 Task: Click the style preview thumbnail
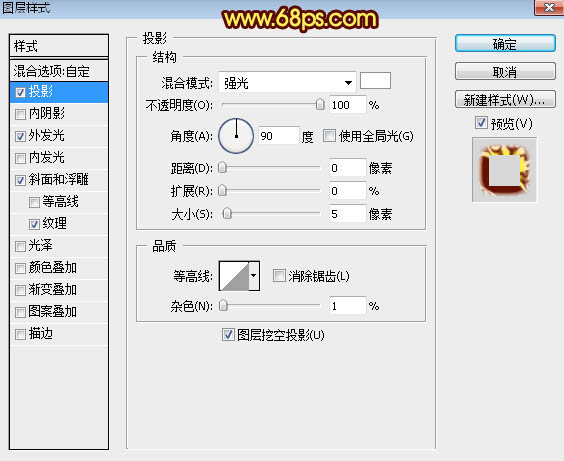(504, 169)
